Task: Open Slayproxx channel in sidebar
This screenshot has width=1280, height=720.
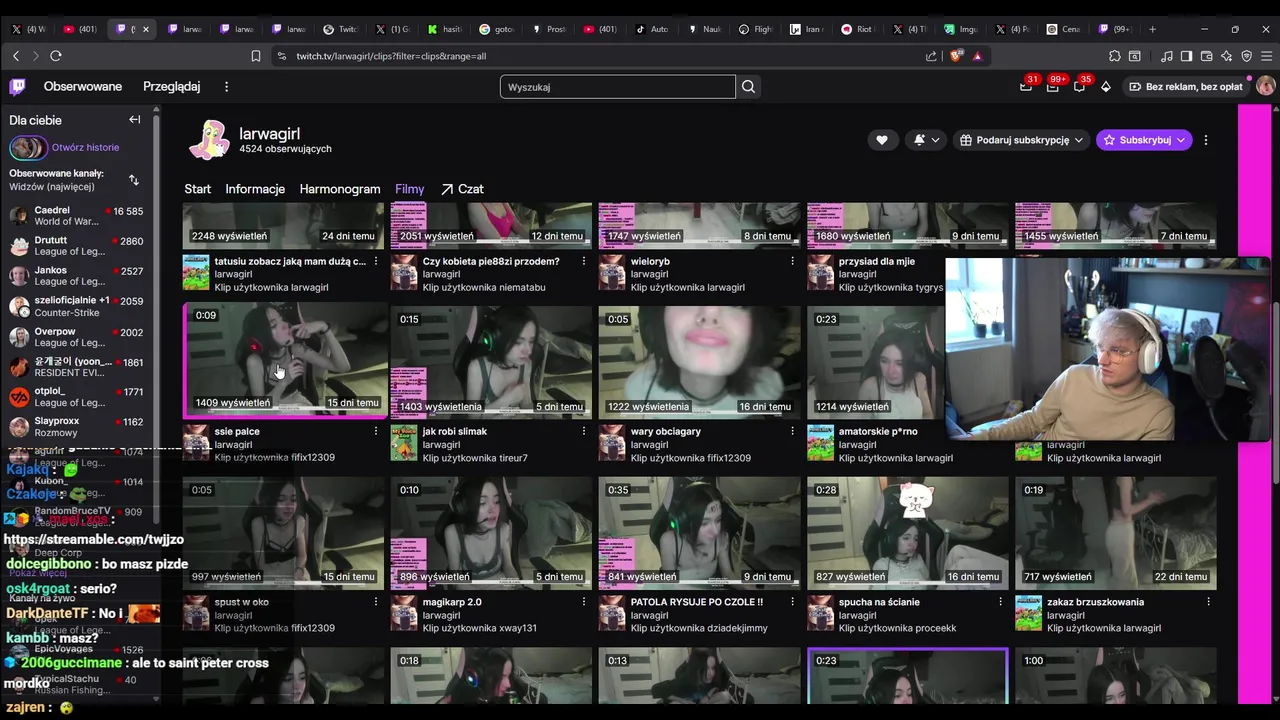Action: pos(76,427)
